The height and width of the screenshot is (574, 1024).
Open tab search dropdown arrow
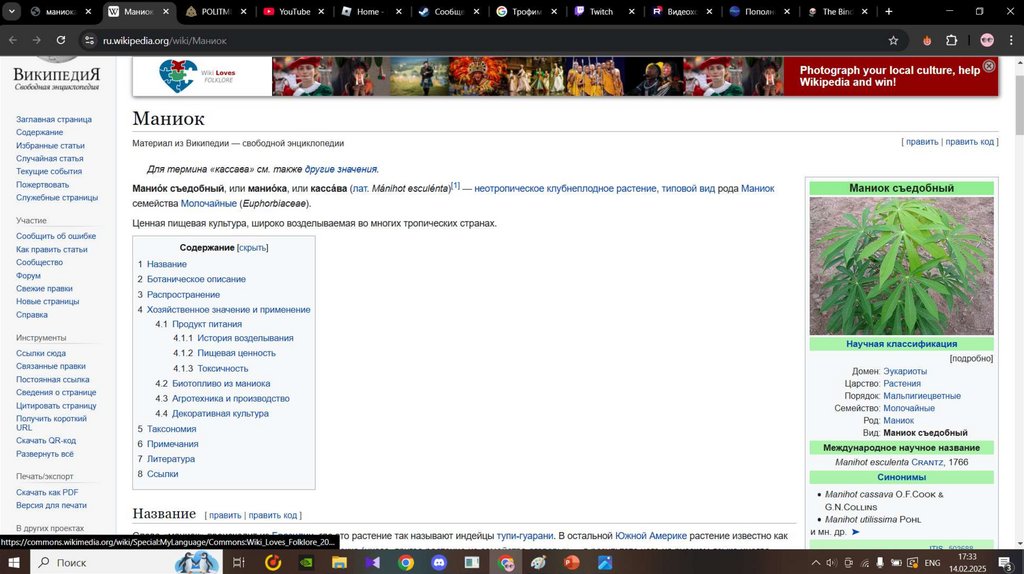click(x=12, y=11)
